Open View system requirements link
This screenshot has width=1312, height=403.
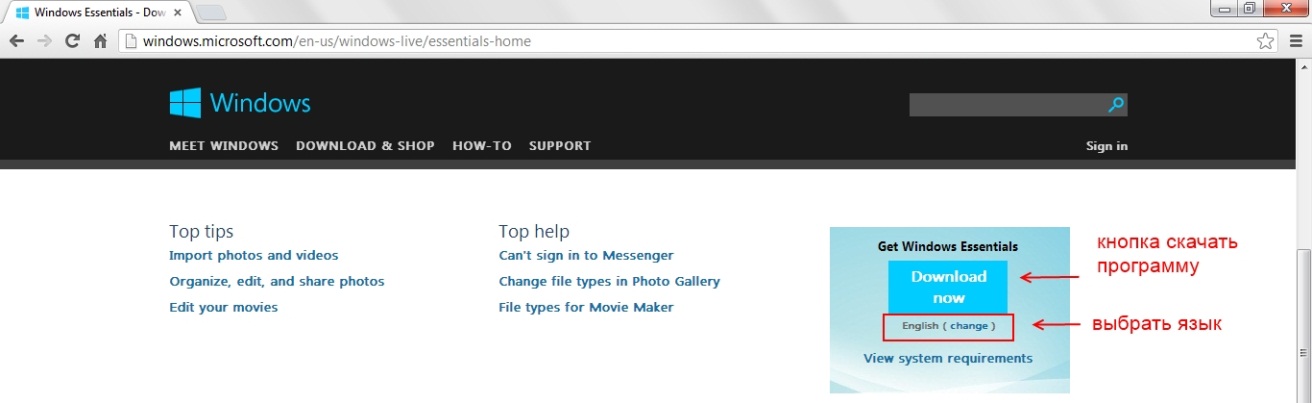948,358
